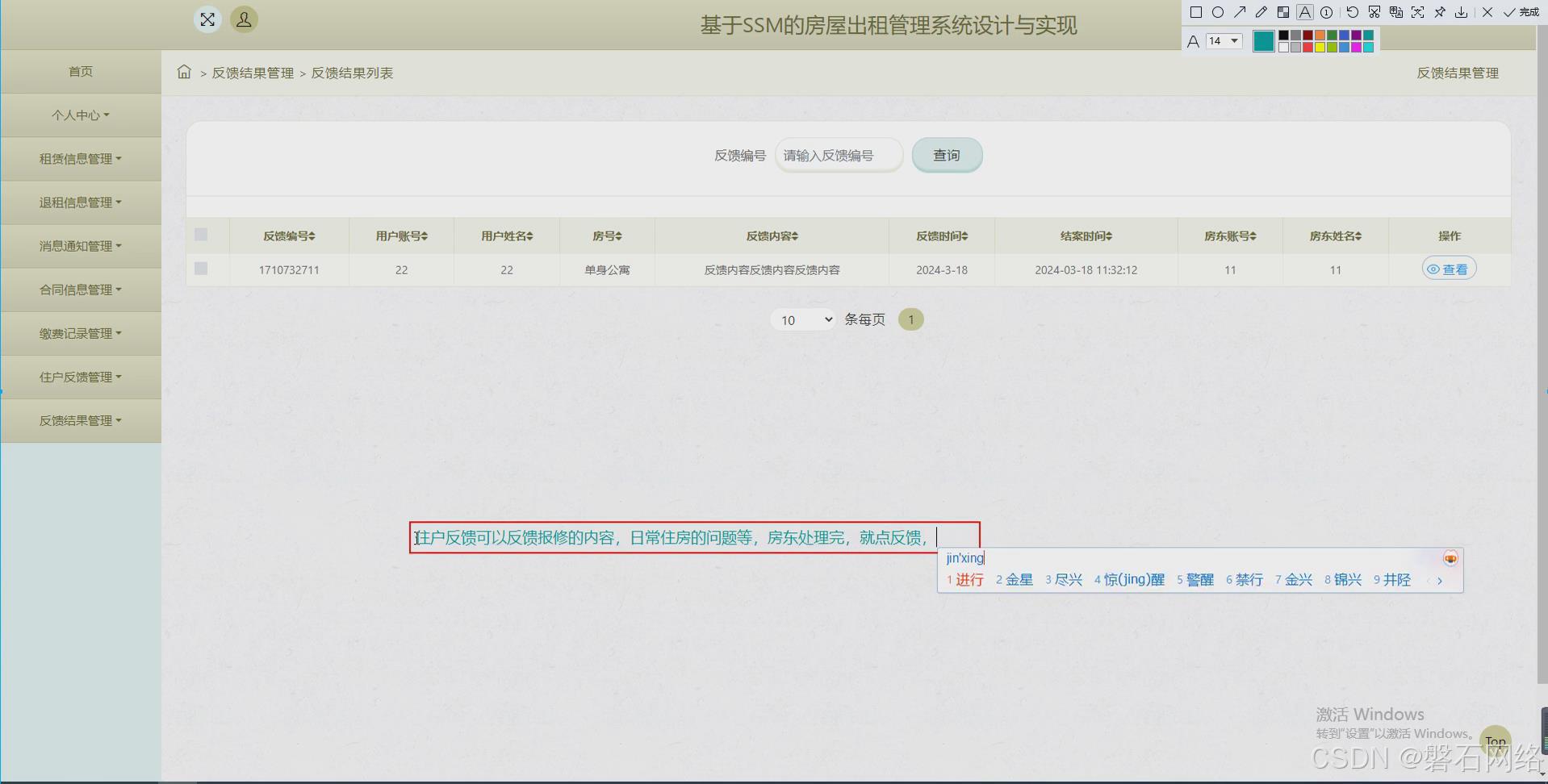Click cell 1710732711 in table
Viewport: 1548px width, 784px height.
[x=289, y=269]
